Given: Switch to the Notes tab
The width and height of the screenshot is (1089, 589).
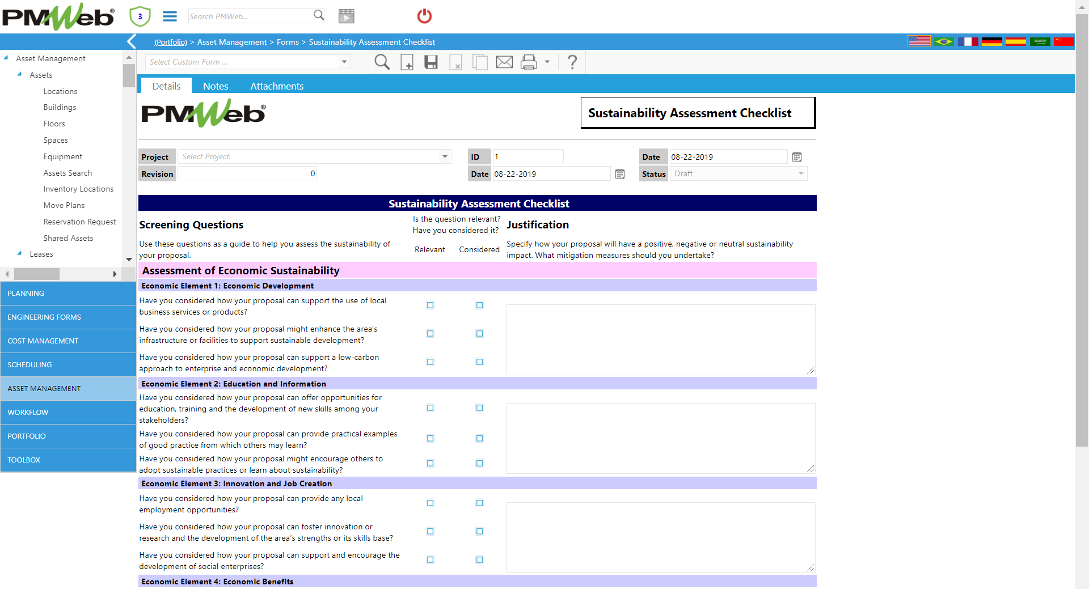Looking at the screenshot, I should pos(215,85).
